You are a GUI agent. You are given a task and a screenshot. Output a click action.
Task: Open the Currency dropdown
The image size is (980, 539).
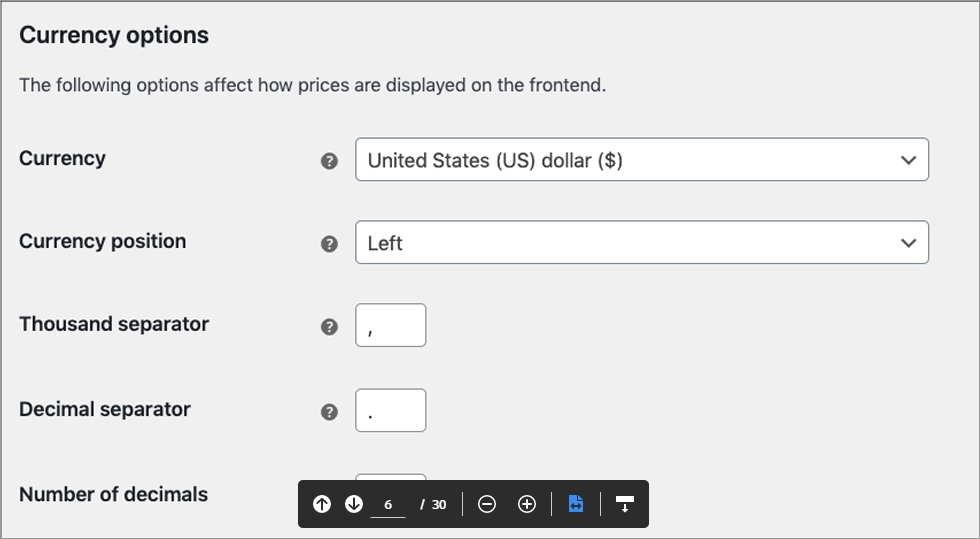tap(641, 160)
